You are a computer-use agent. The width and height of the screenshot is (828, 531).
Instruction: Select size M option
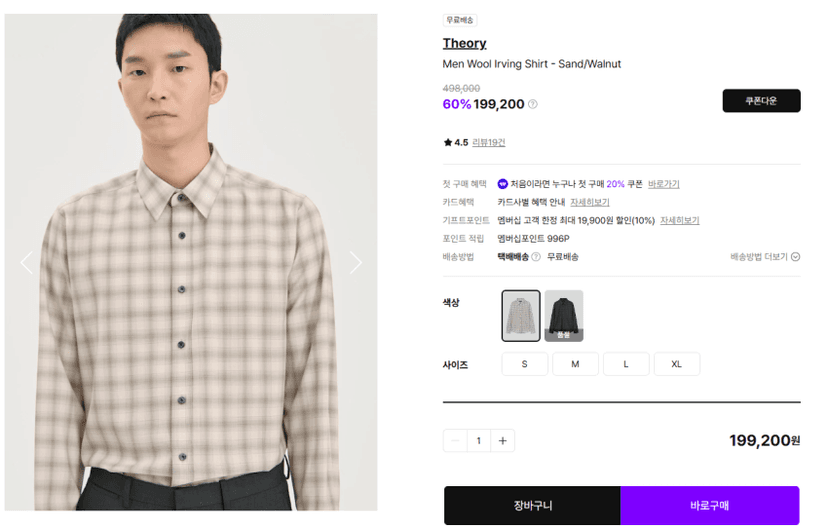pyautogui.click(x=575, y=364)
